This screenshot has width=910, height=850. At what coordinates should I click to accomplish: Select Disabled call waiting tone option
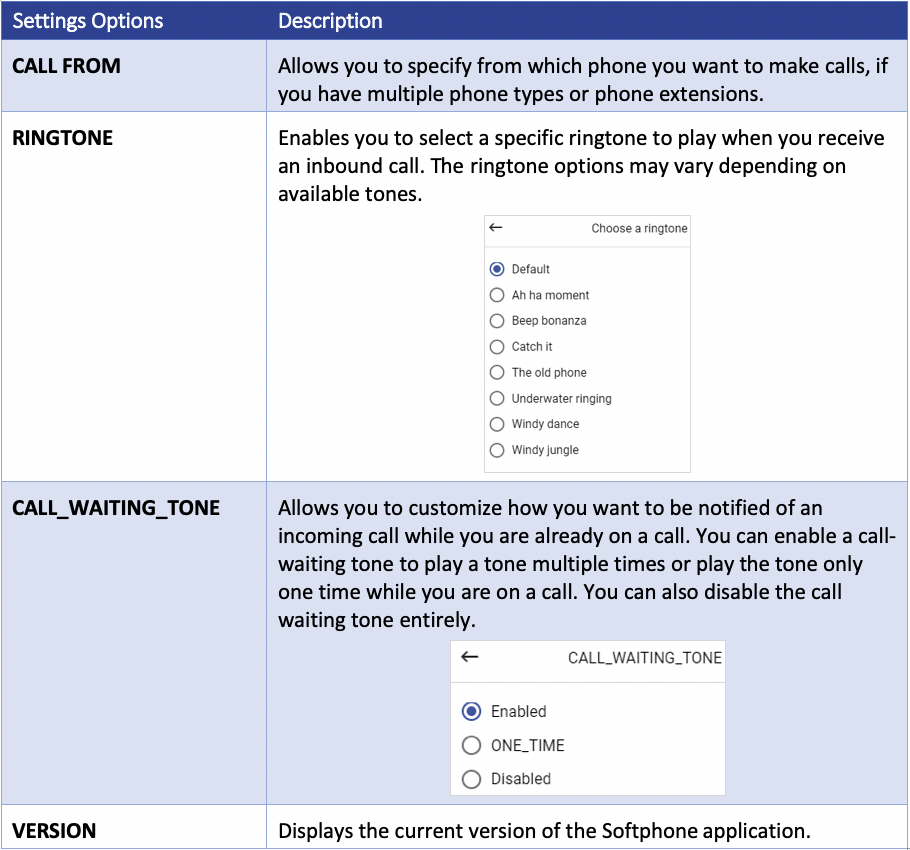pyautogui.click(x=472, y=778)
